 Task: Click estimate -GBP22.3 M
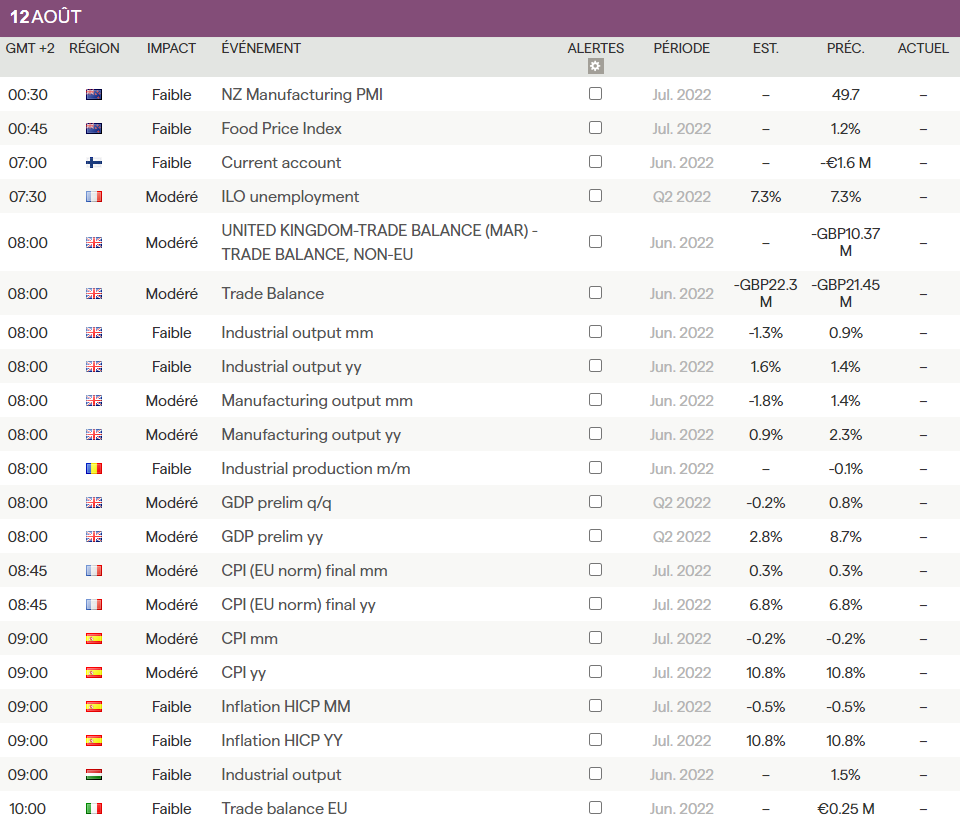(x=766, y=293)
